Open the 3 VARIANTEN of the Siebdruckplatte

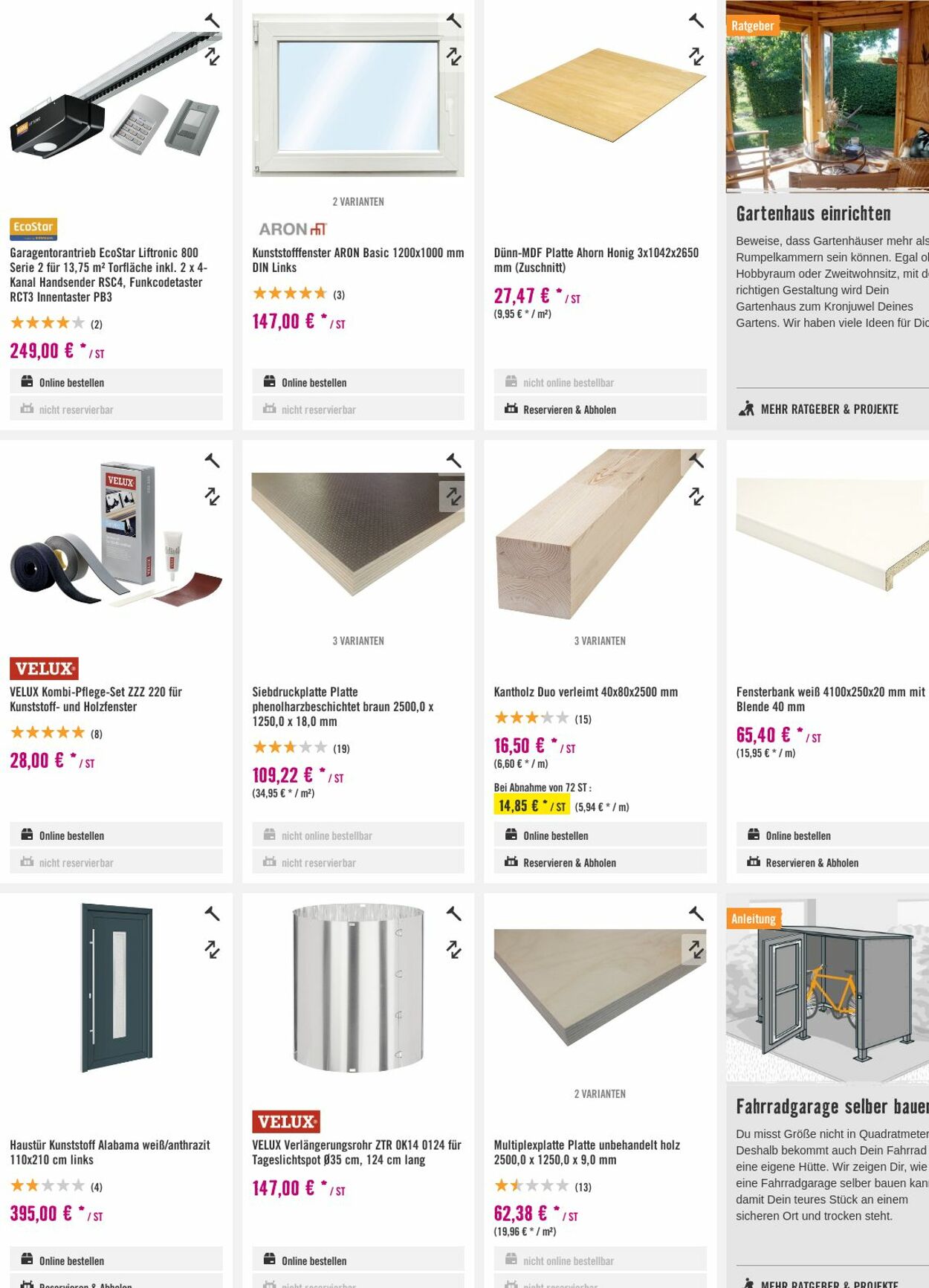click(x=359, y=639)
